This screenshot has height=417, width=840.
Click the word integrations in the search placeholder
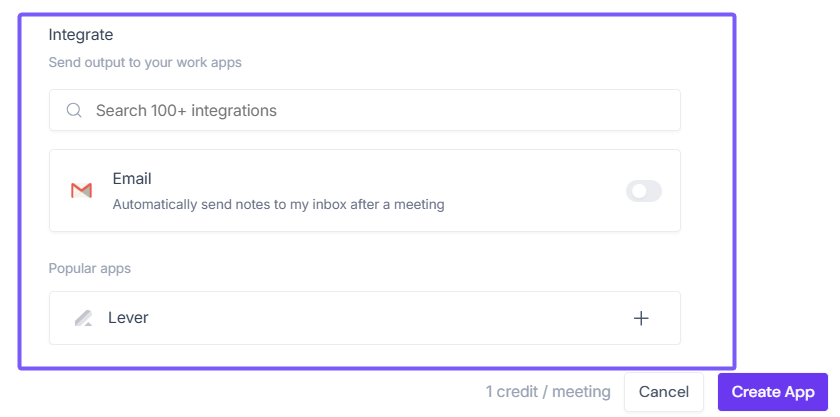pyautogui.click(x=233, y=110)
